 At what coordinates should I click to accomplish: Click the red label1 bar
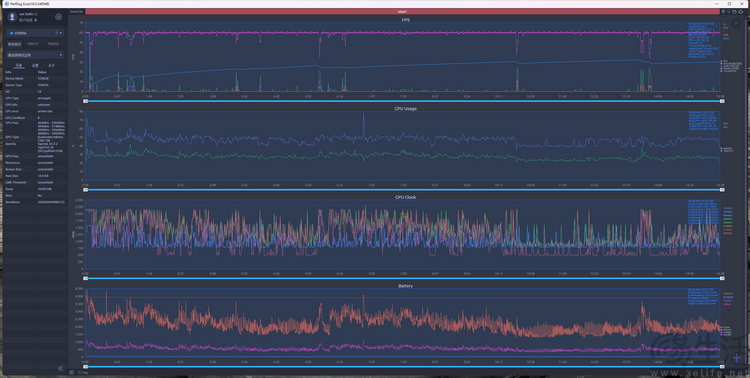(402, 11)
